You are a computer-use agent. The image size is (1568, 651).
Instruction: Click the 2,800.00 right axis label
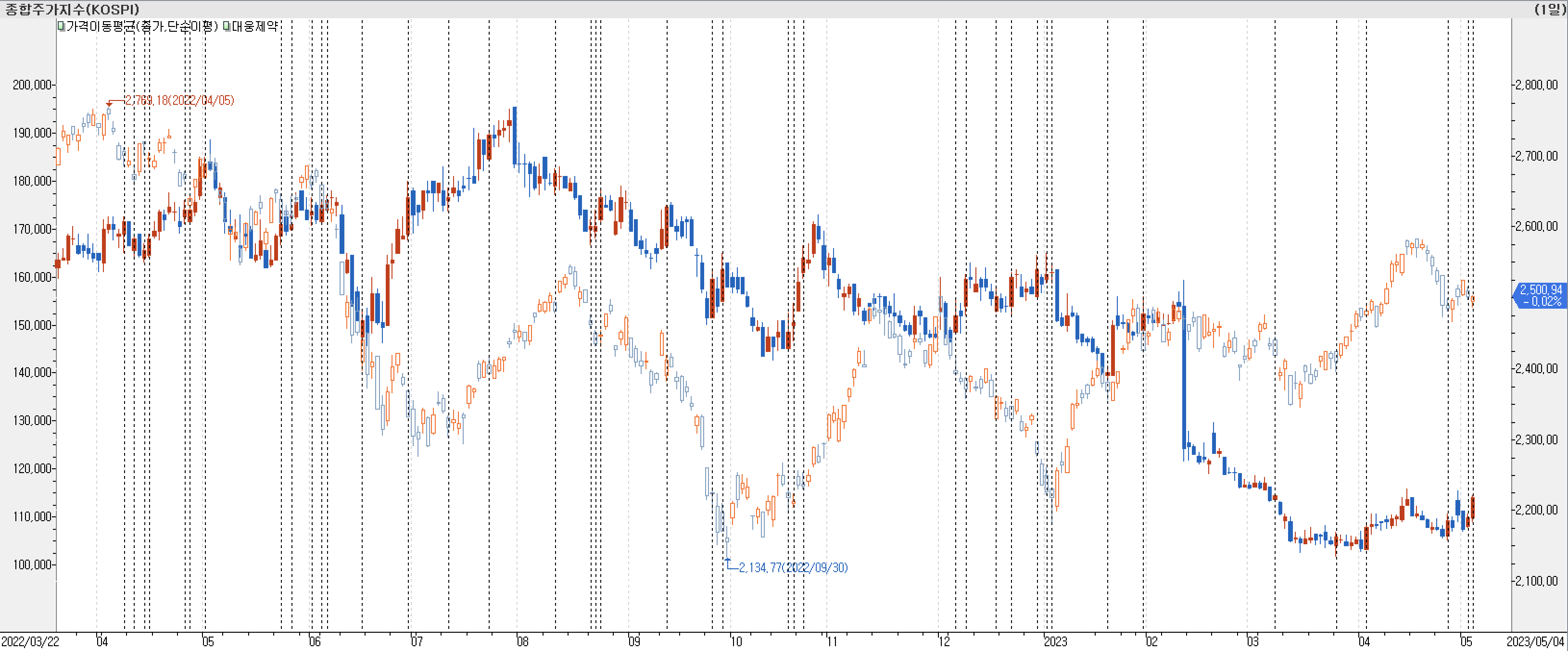[1536, 85]
